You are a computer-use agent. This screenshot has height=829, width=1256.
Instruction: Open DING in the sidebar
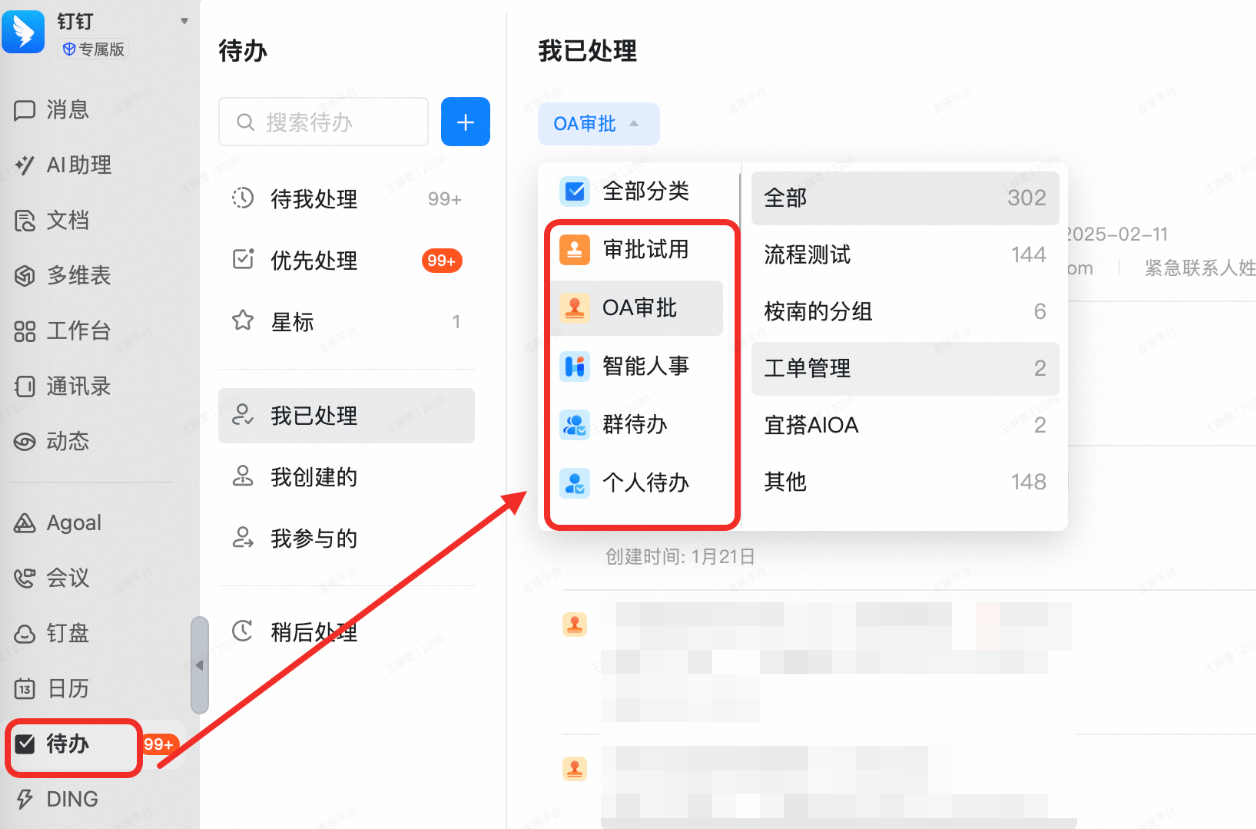pos(57,799)
